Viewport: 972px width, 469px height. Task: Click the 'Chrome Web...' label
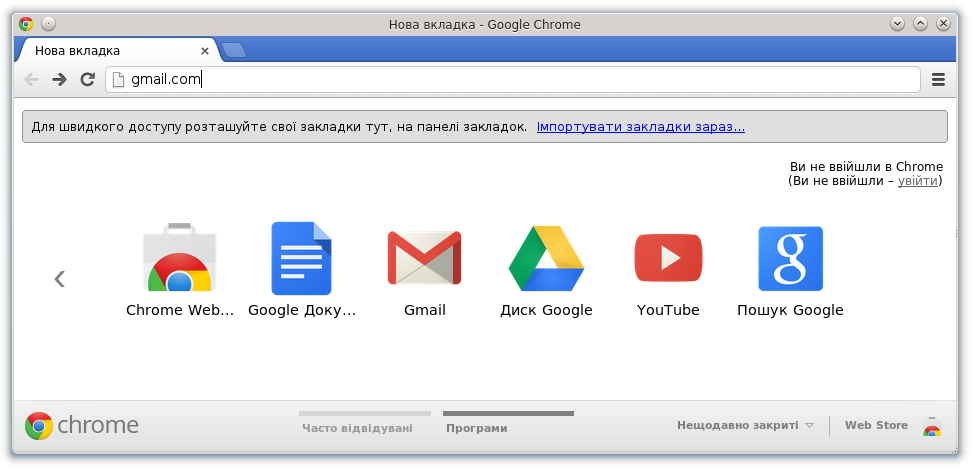tap(180, 310)
